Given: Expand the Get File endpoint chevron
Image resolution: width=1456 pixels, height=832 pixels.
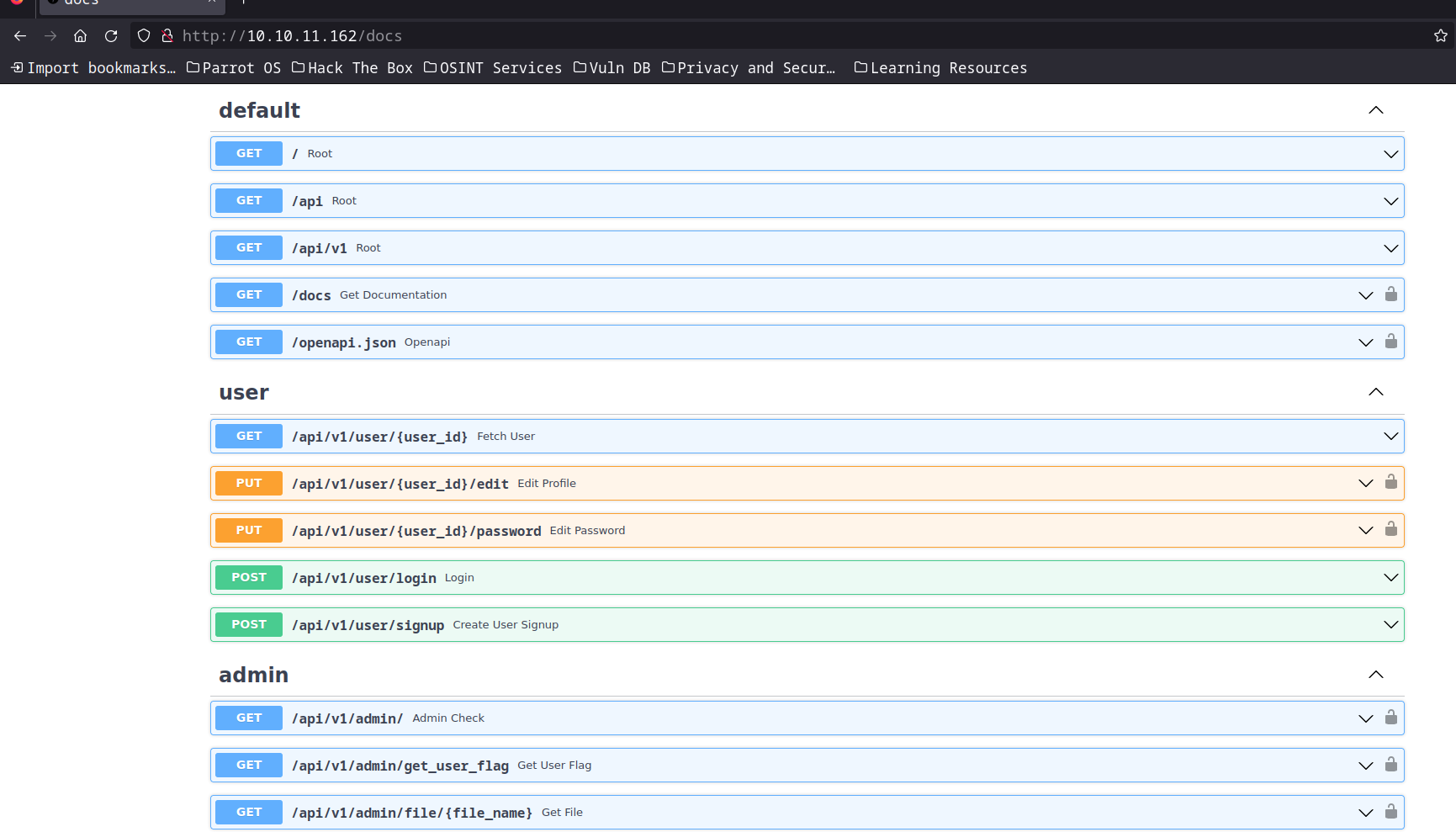Looking at the screenshot, I should coord(1366,813).
